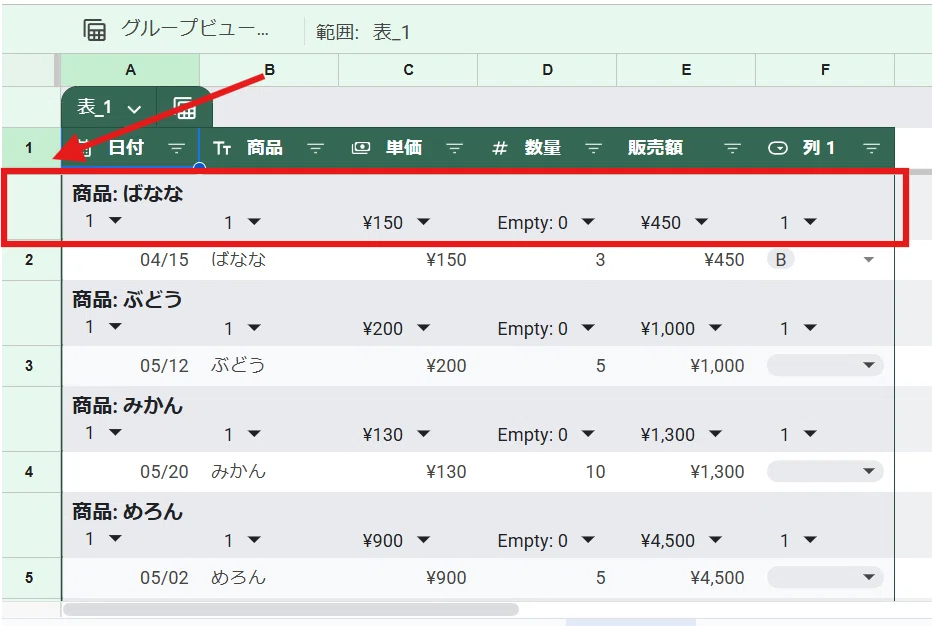Open filter icon in 列 1 header

(x=871, y=148)
